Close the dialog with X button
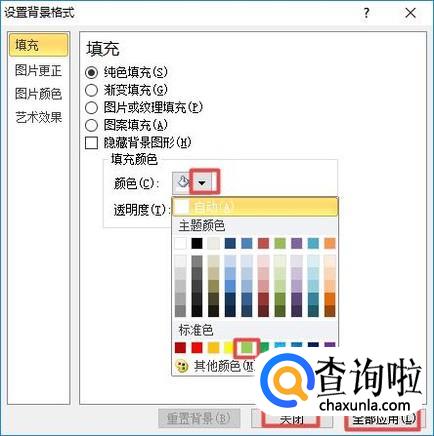 tap(410, 13)
